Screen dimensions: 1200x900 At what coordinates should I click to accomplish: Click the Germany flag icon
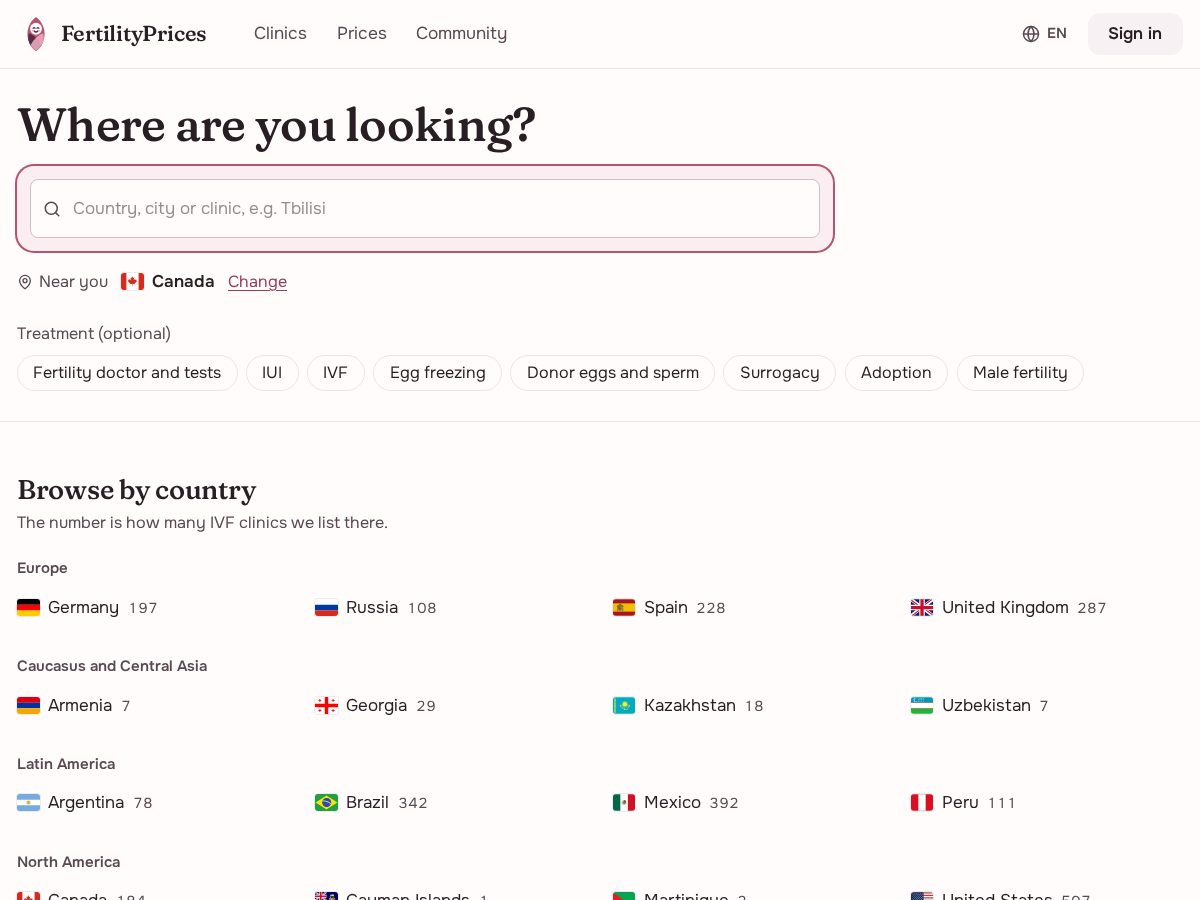click(29, 608)
